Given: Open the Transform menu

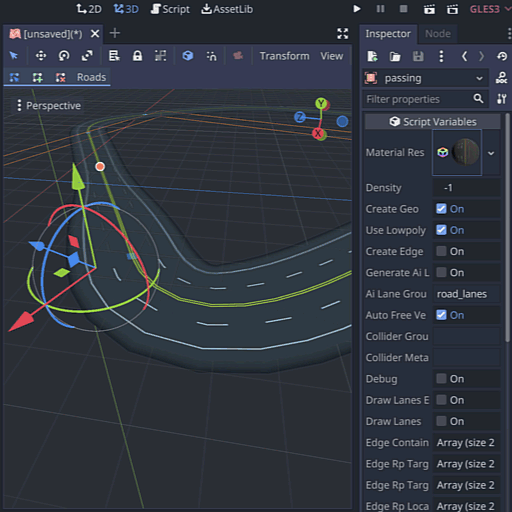Looking at the screenshot, I should click(x=284, y=56).
